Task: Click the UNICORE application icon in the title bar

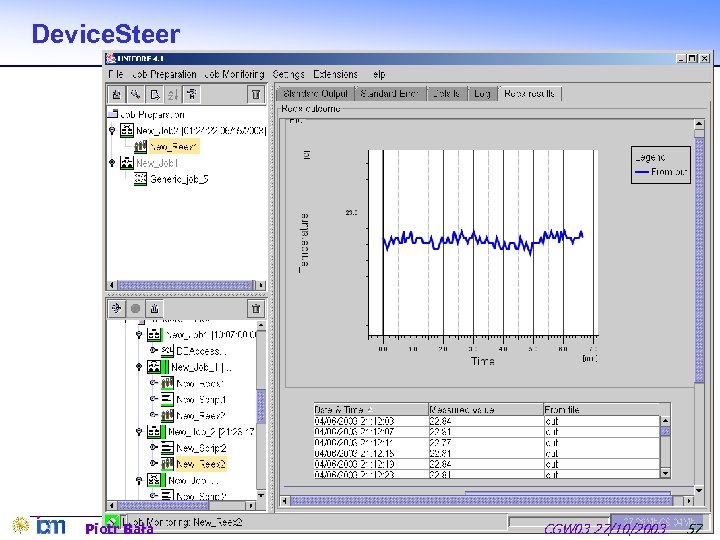Action: (x=110, y=58)
